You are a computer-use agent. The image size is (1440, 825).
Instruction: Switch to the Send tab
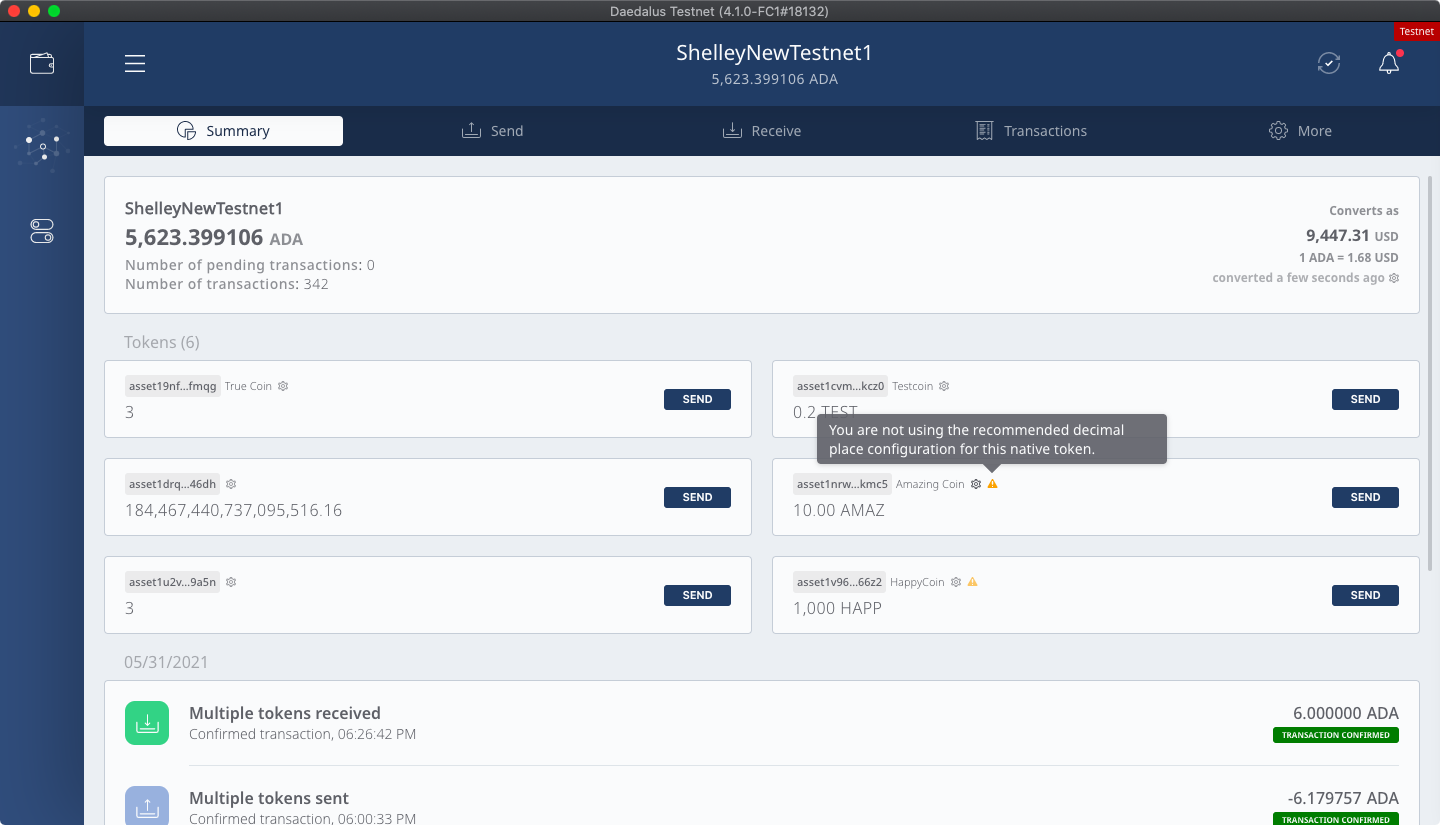point(492,131)
